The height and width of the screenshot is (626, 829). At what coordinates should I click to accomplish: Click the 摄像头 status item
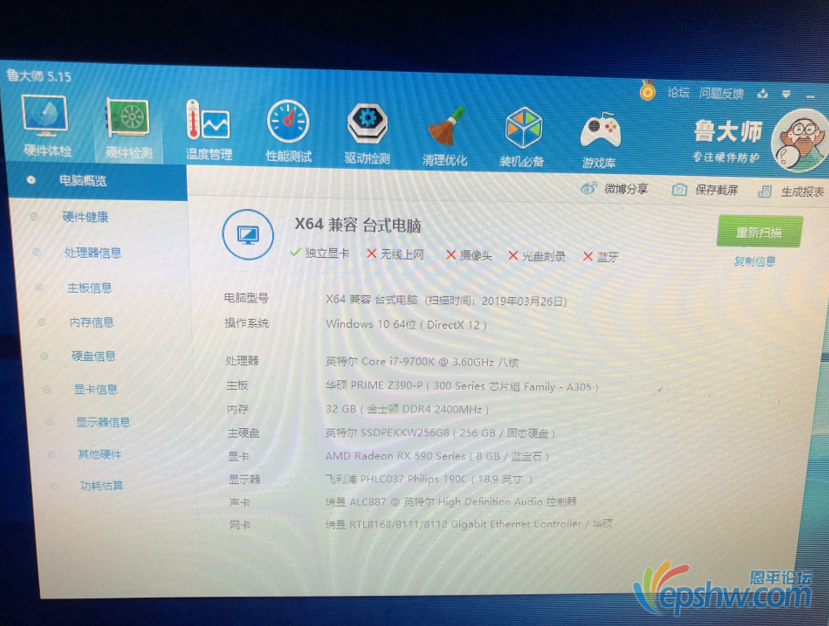(x=469, y=255)
